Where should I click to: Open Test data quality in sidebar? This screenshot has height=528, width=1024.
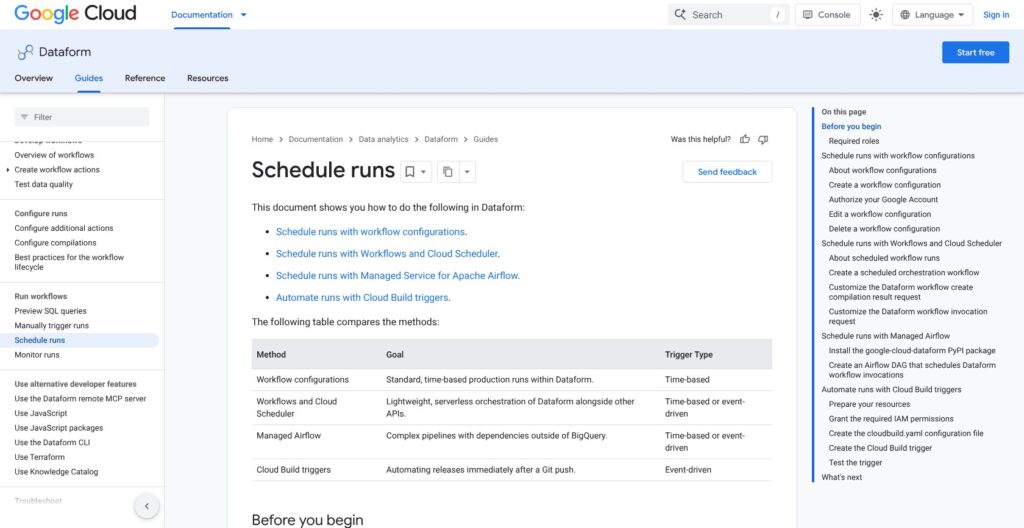click(44, 184)
